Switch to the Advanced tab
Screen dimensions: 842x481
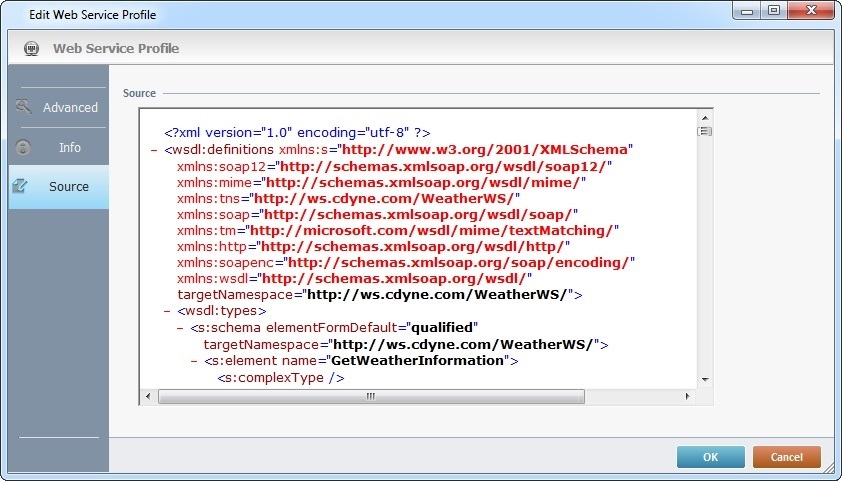(70, 107)
